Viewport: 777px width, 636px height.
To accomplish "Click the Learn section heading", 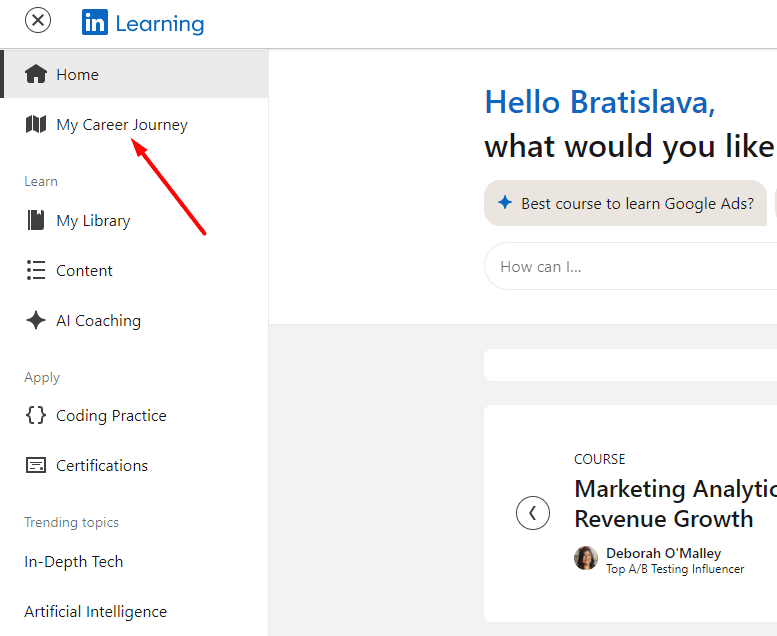I will (41, 181).
